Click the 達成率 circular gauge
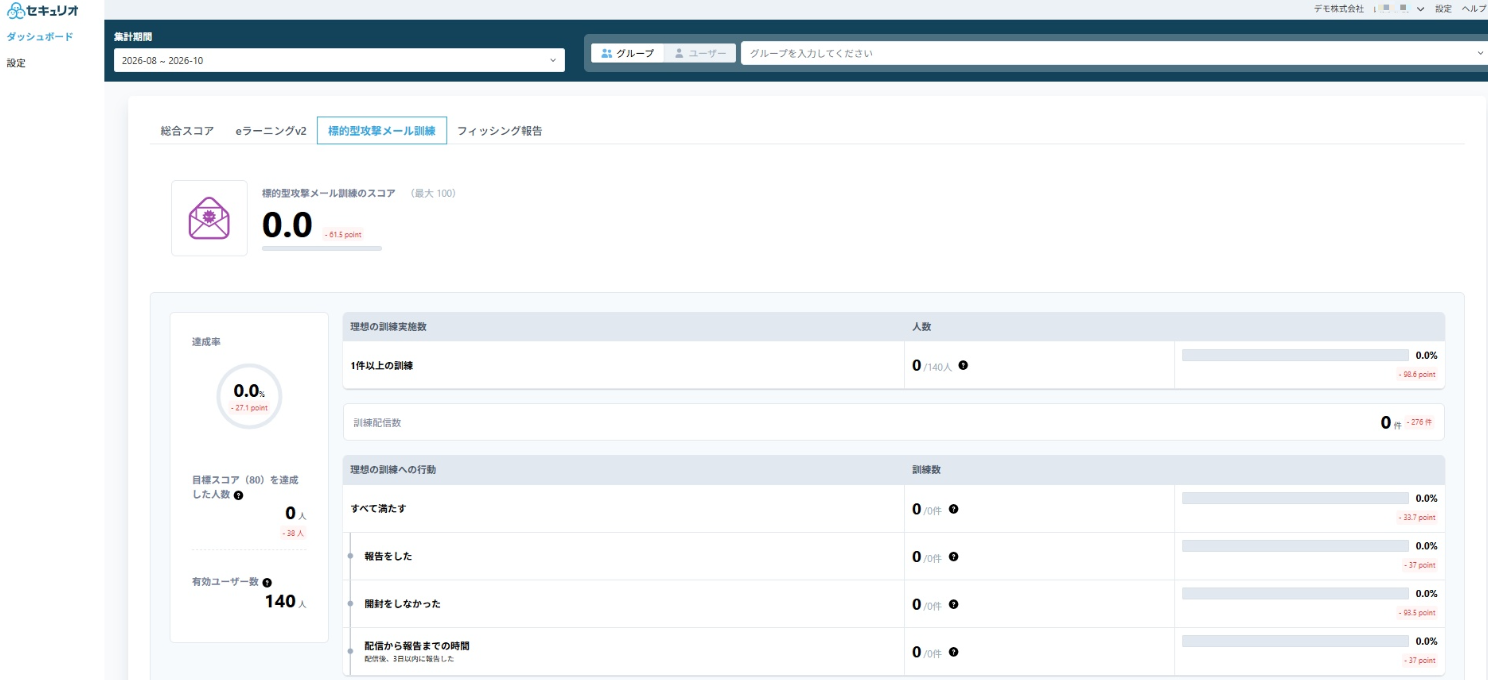 coord(249,396)
